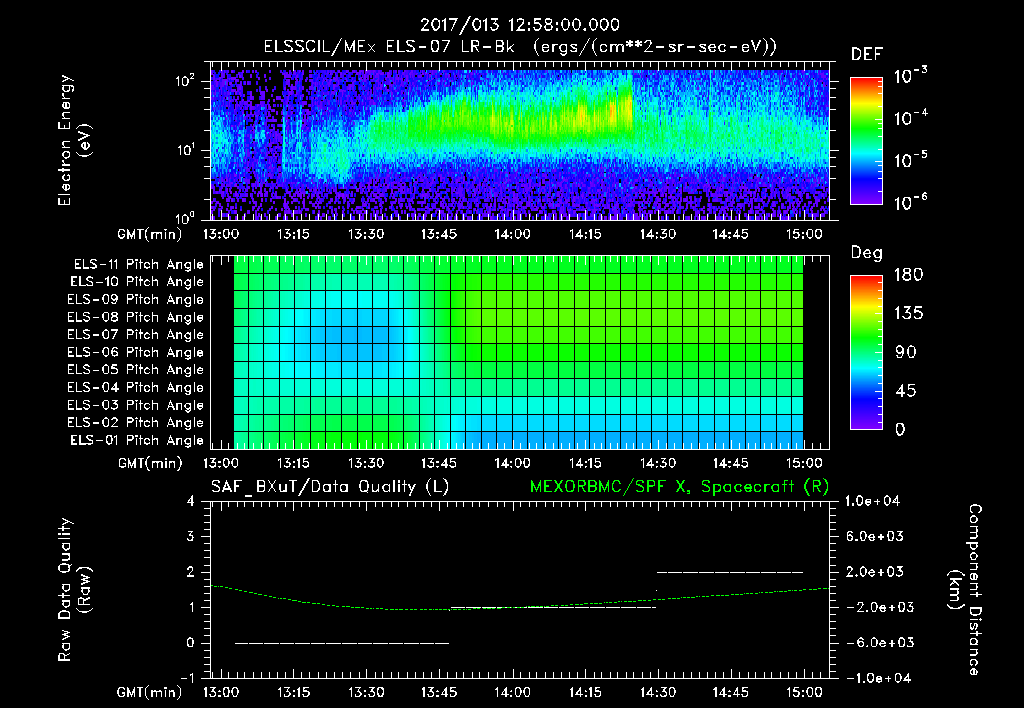Click the 2.0e+03 tick on distance axis
The image size is (1024, 708).
875,571
